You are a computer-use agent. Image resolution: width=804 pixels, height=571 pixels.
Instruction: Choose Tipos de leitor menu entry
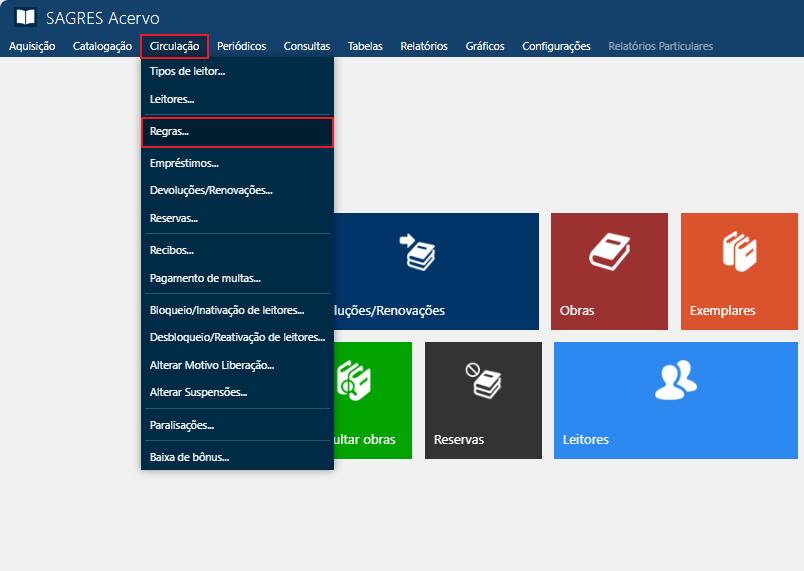coord(187,72)
